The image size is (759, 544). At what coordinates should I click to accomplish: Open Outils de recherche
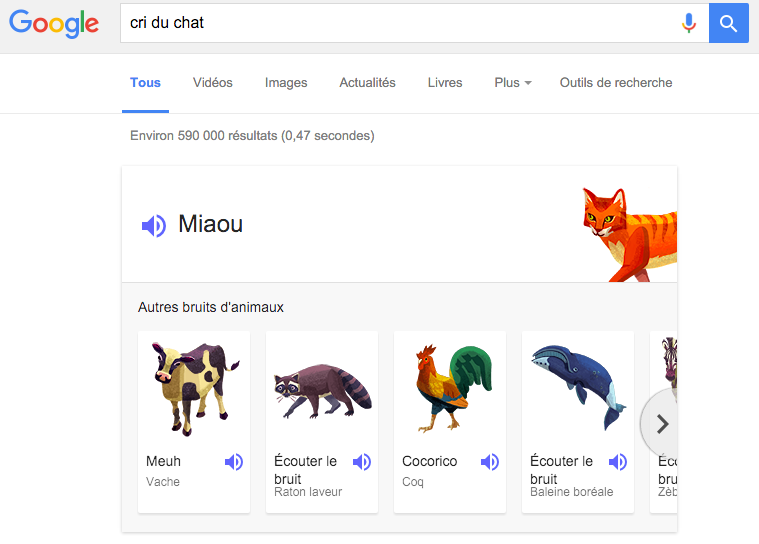[x=616, y=83]
